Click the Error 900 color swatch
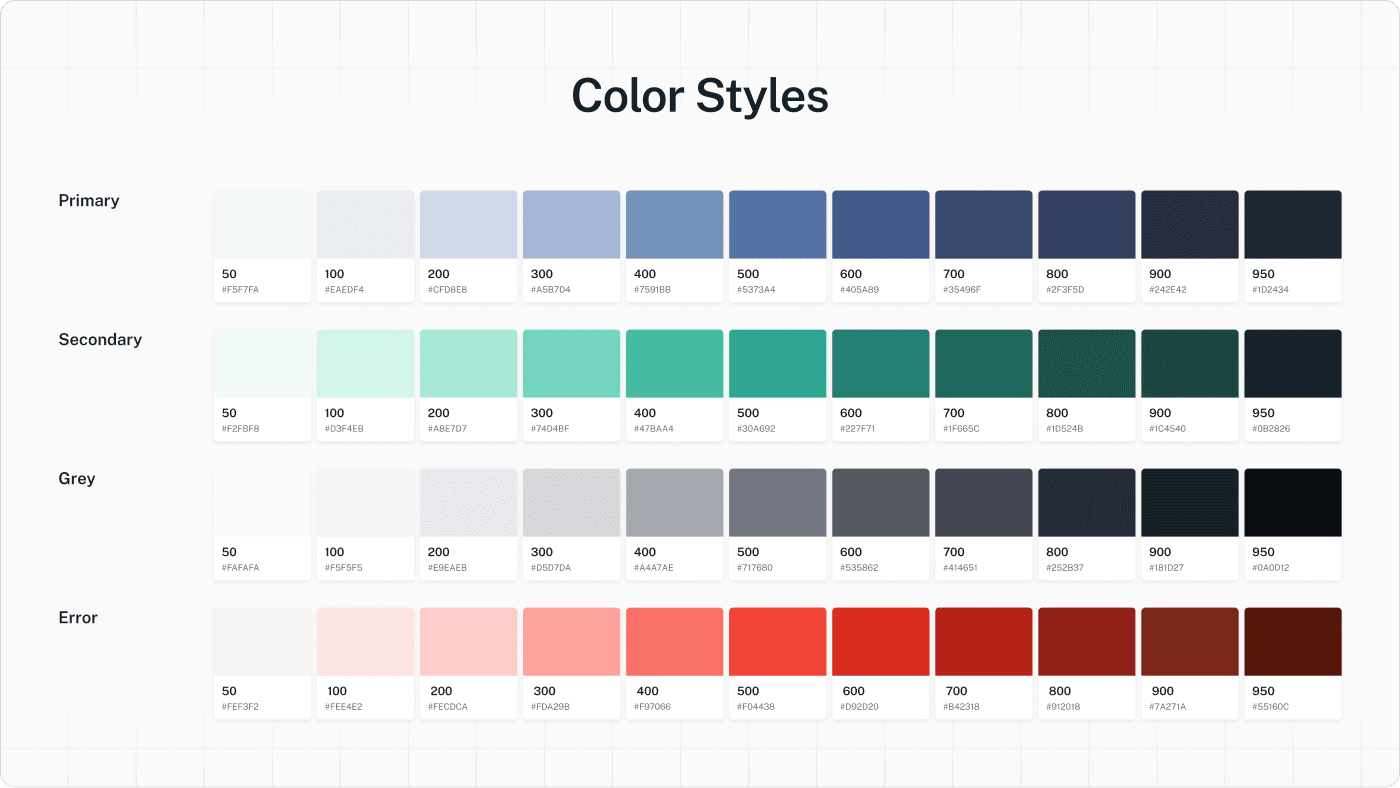 click(1189, 642)
